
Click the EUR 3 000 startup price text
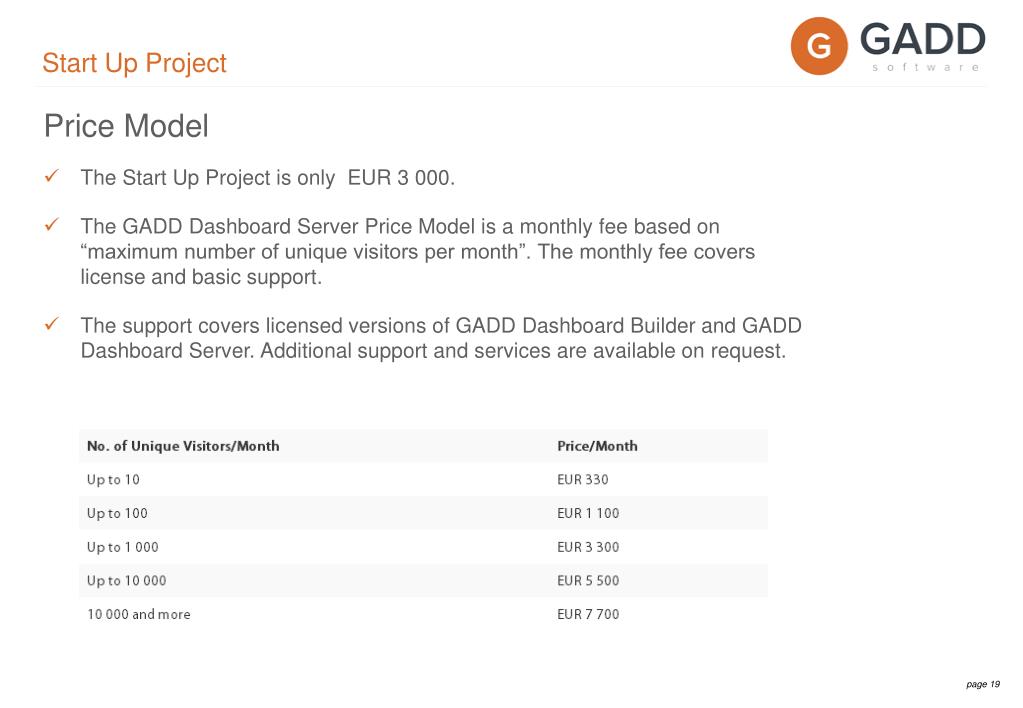[401, 177]
